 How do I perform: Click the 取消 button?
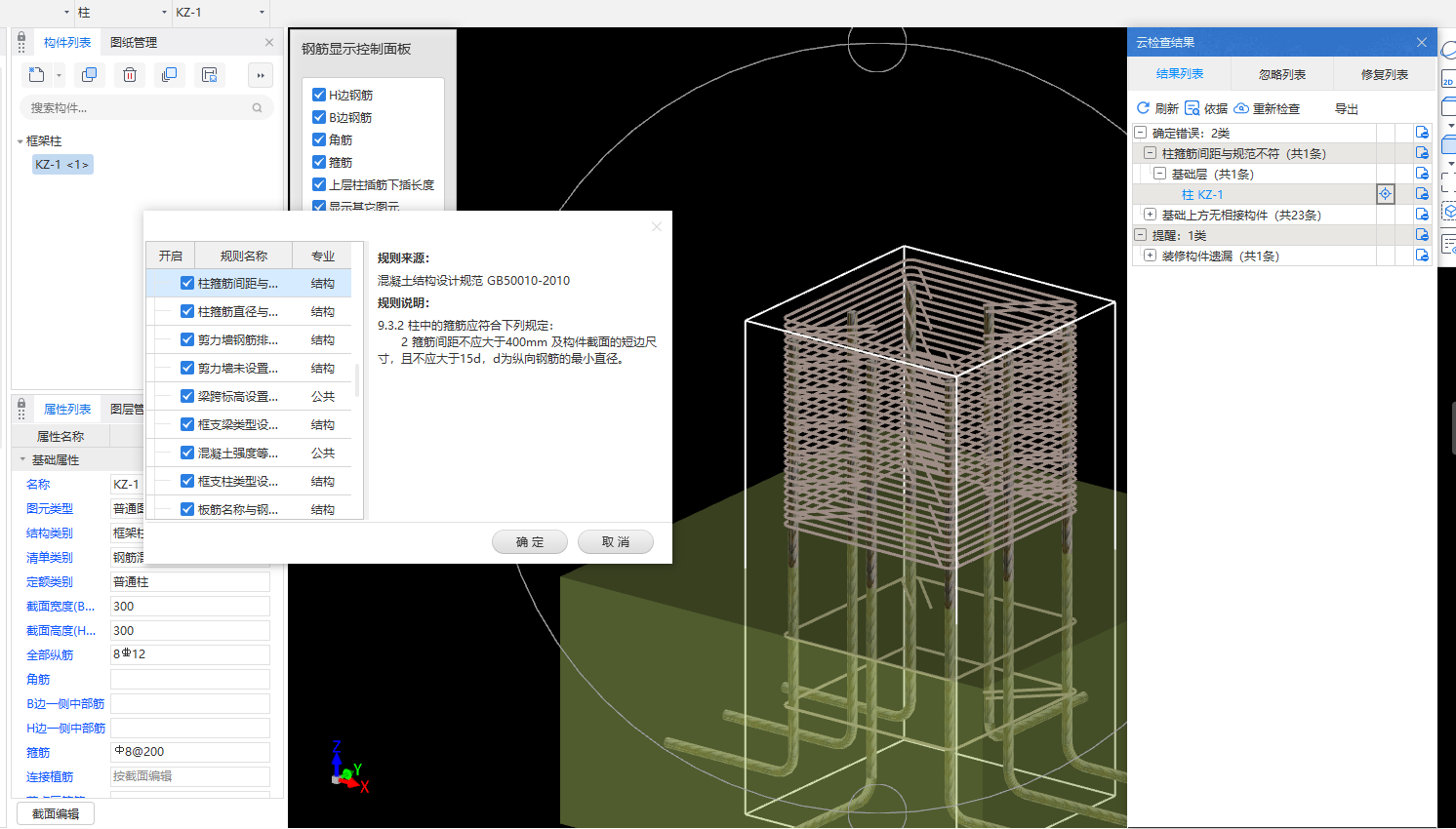point(616,542)
